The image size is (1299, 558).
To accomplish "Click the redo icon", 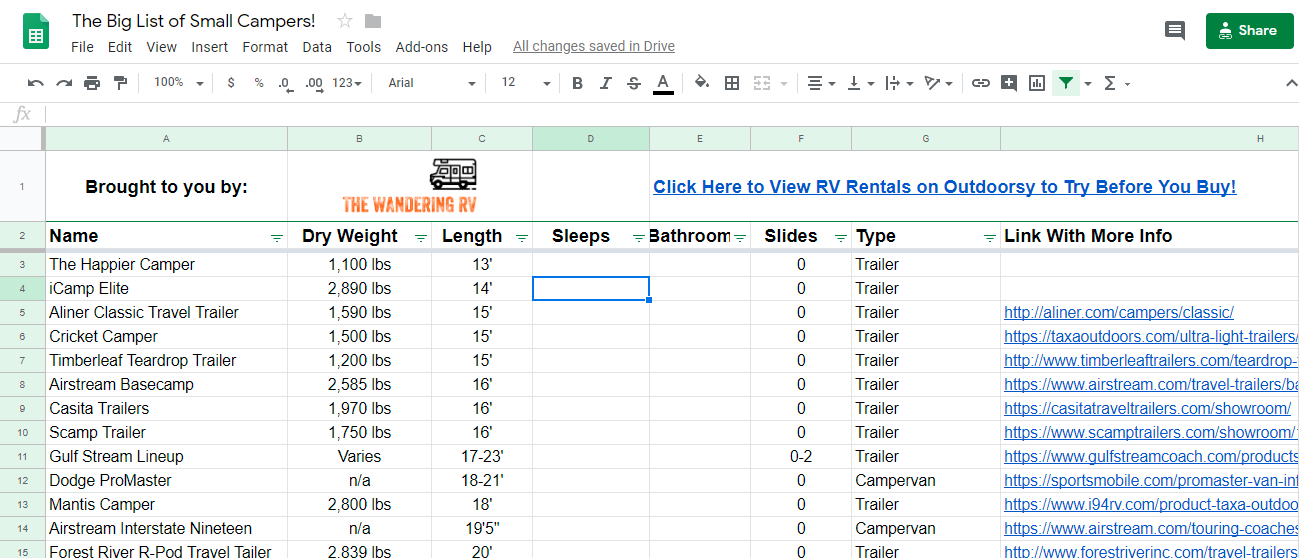I will click(64, 83).
